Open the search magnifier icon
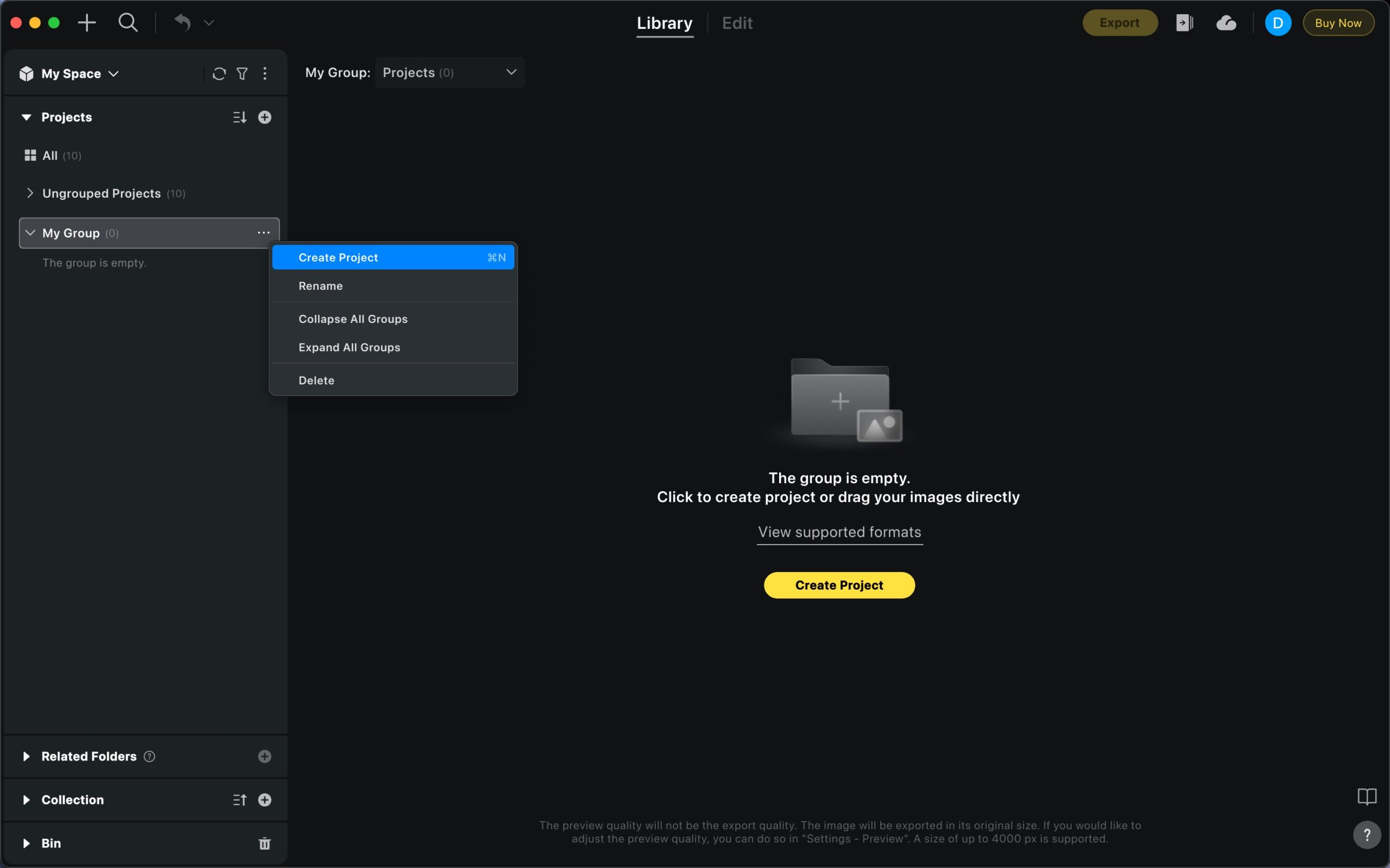The image size is (1390, 868). [x=128, y=23]
